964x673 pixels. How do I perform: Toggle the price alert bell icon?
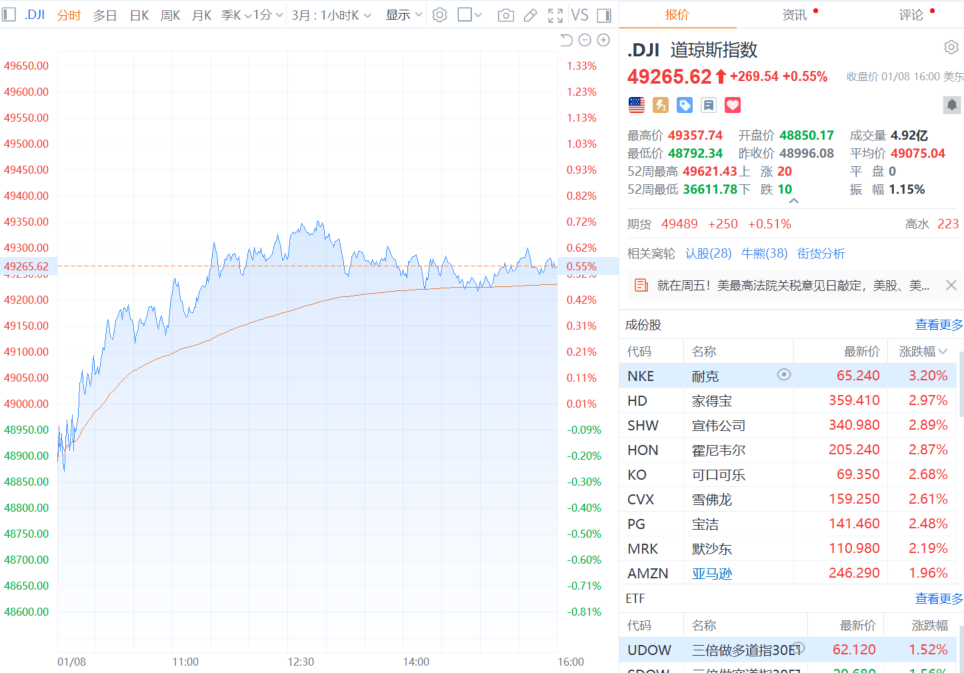[951, 104]
